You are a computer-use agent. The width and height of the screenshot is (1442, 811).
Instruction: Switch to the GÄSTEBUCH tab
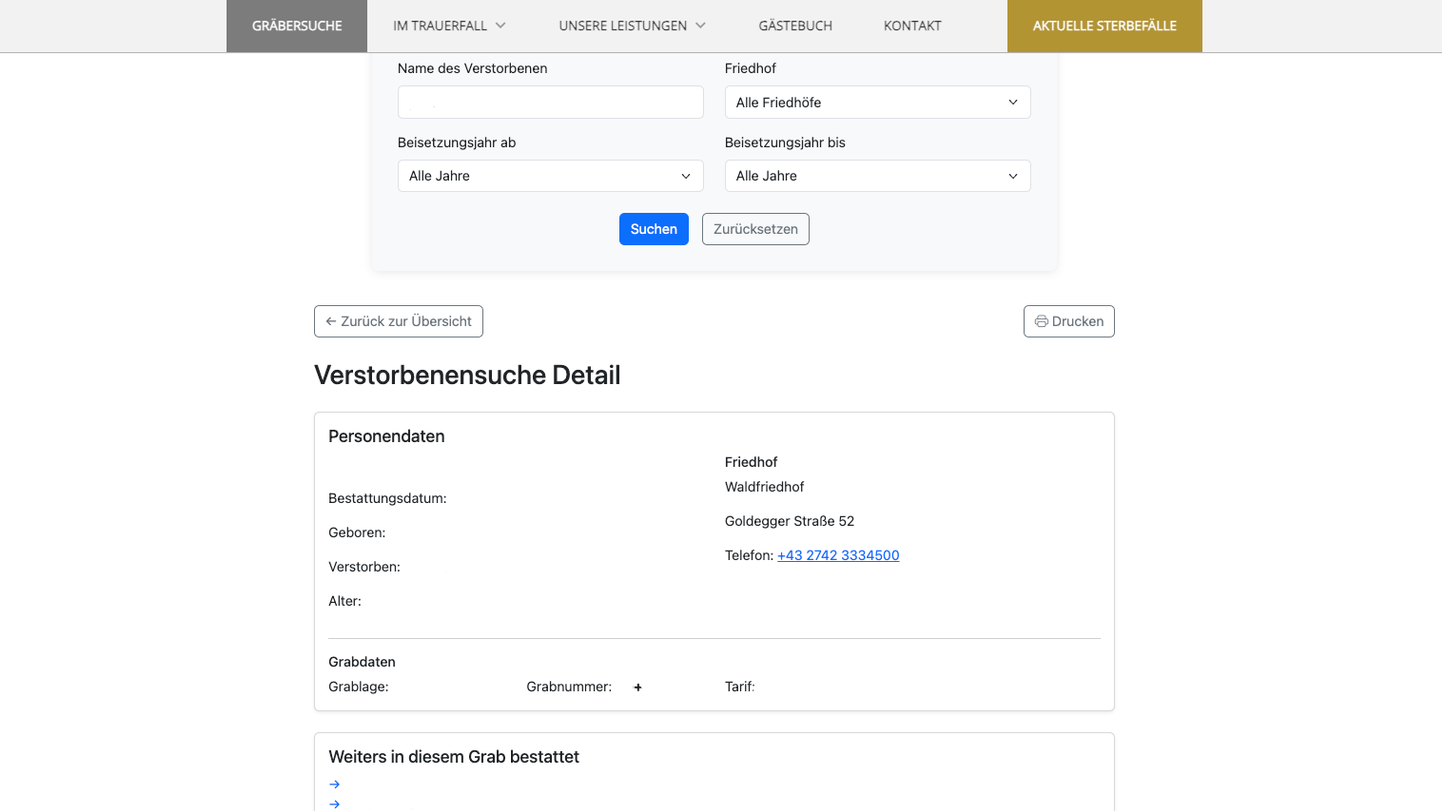pos(795,25)
